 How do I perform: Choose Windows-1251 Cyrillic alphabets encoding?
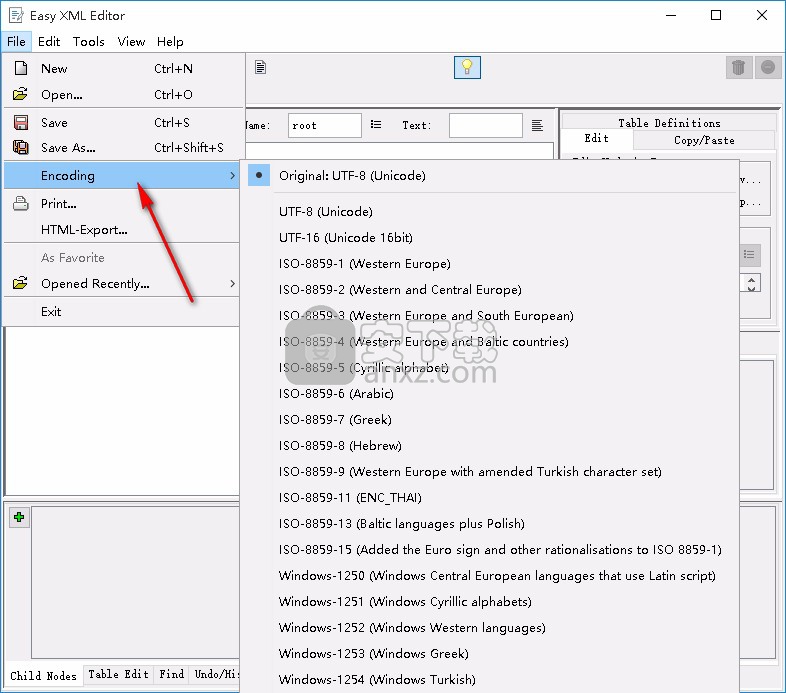[x=493, y=602]
